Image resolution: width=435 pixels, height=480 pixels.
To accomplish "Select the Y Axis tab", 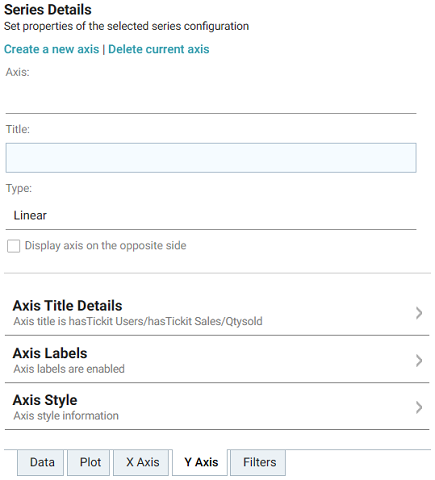I will coord(201,462).
